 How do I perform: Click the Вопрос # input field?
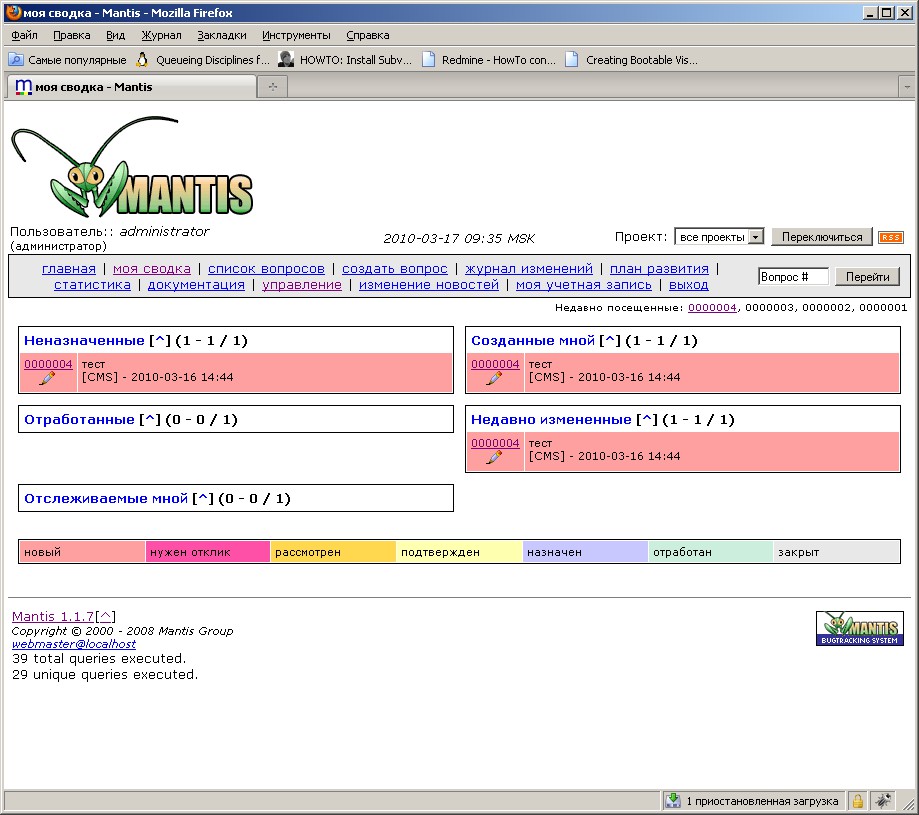coord(793,277)
